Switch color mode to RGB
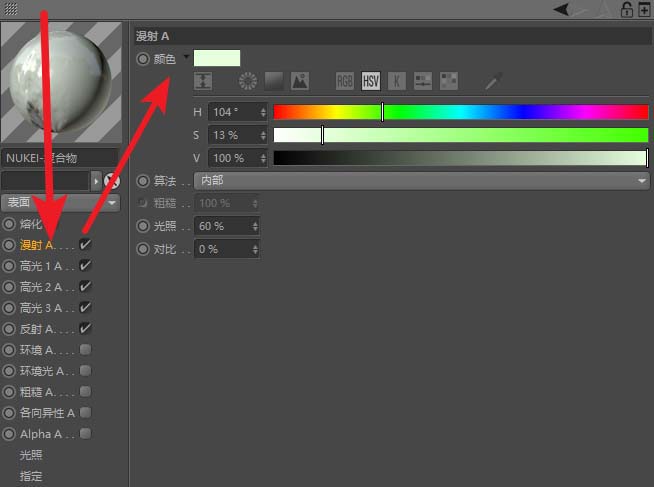 [345, 81]
